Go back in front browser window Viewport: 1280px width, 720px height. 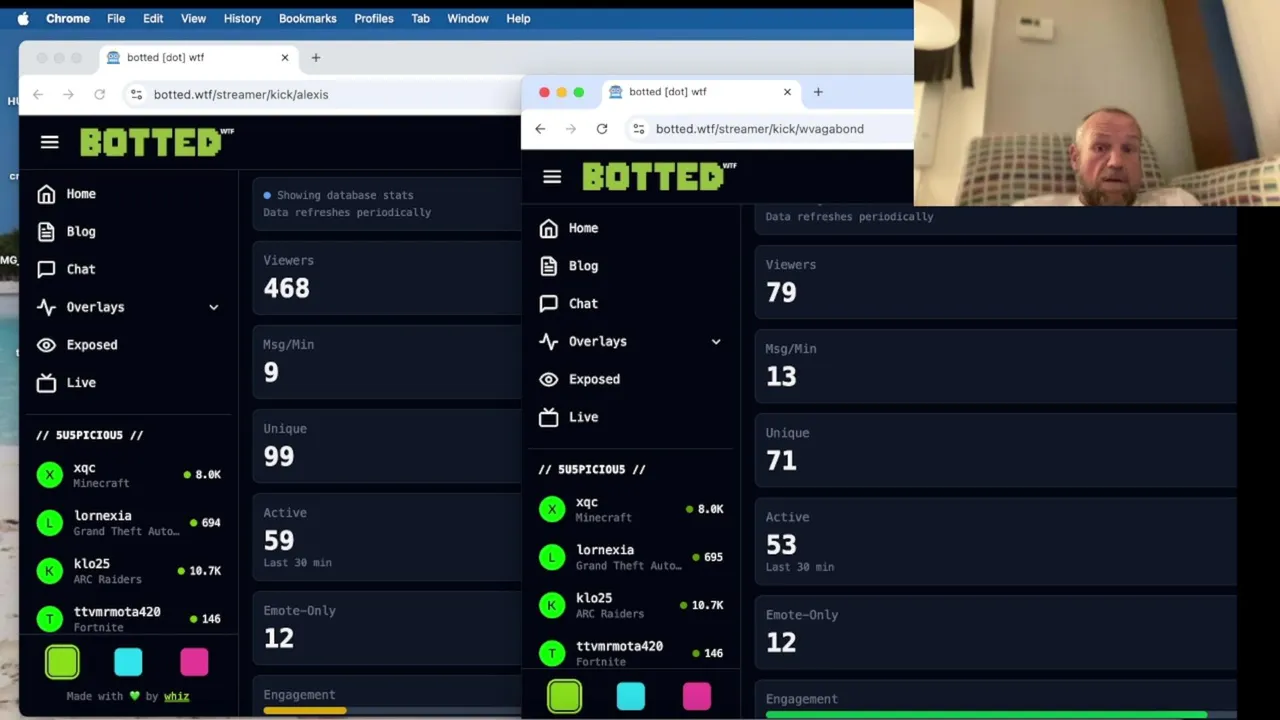pyautogui.click(x=540, y=129)
